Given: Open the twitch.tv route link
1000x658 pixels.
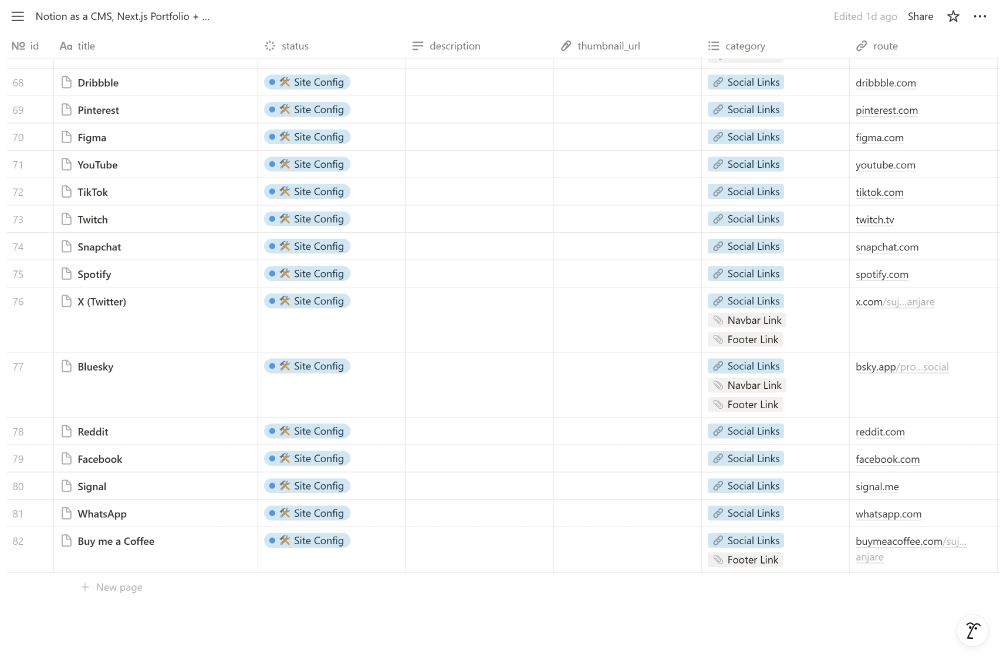Looking at the screenshot, I should 874,220.
